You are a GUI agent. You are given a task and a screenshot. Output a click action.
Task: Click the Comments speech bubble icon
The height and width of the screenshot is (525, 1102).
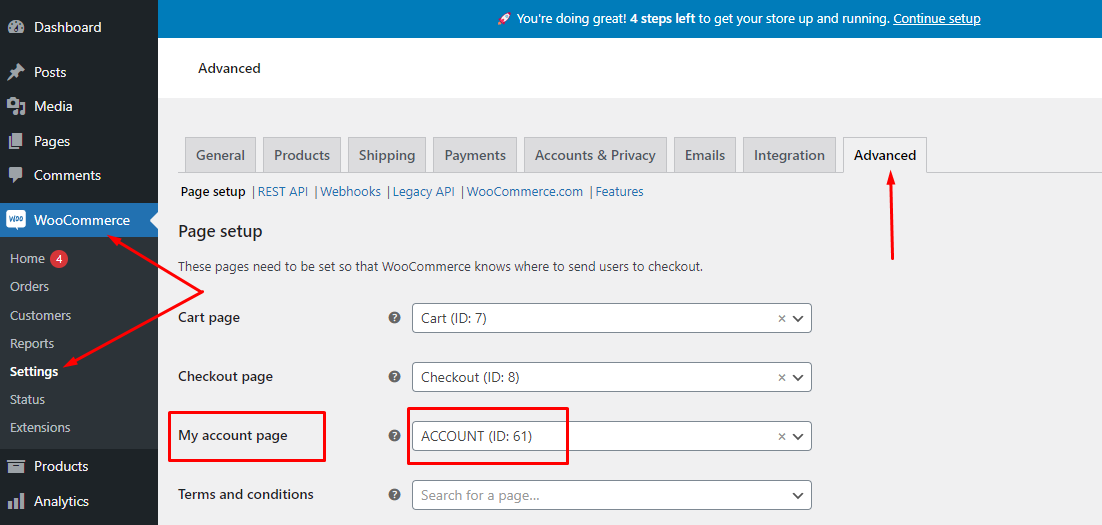pos(15,175)
